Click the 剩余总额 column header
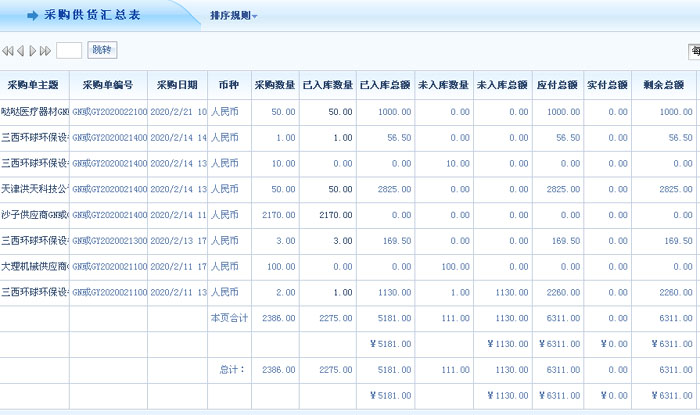Screen dimensions: 700x415 [665, 86]
